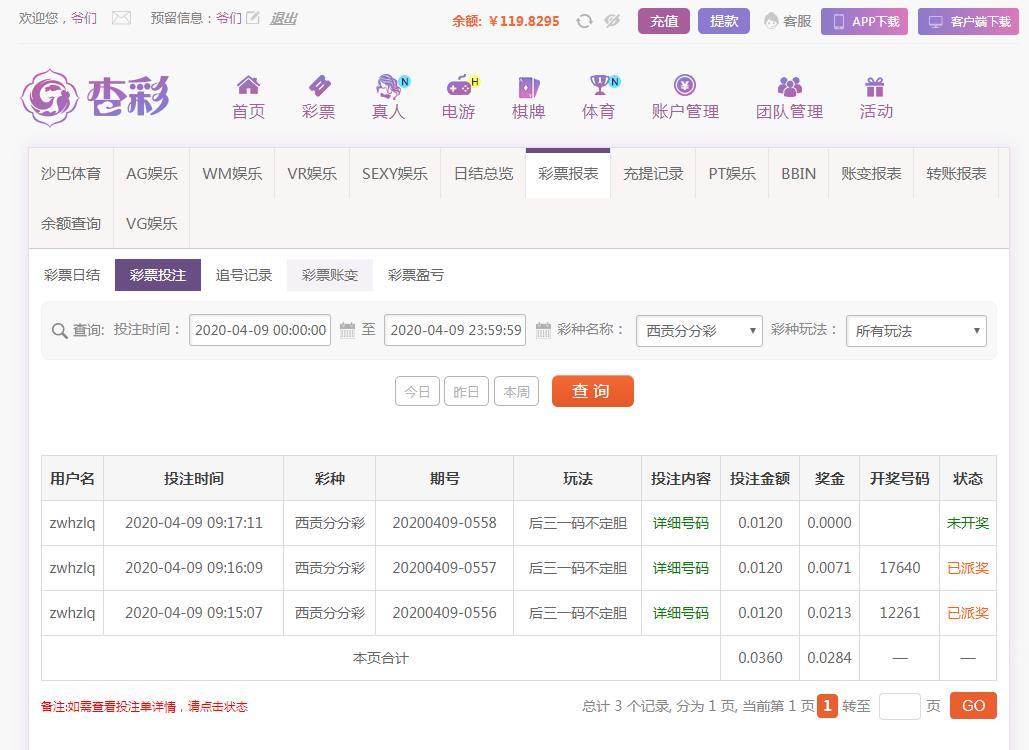Click the edit reserved info pencil icon
This screenshot has height=750, width=1029.
[x=253, y=18]
